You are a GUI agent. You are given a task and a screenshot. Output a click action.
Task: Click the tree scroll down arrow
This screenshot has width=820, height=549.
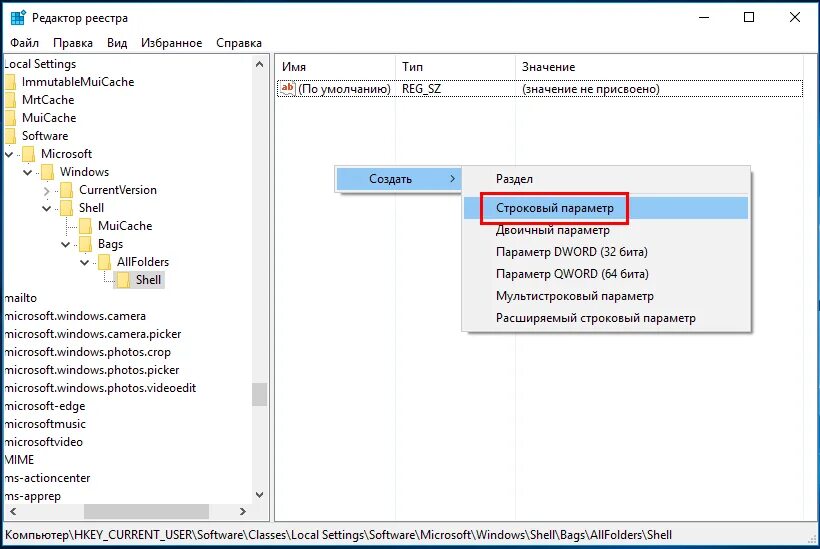(259, 495)
